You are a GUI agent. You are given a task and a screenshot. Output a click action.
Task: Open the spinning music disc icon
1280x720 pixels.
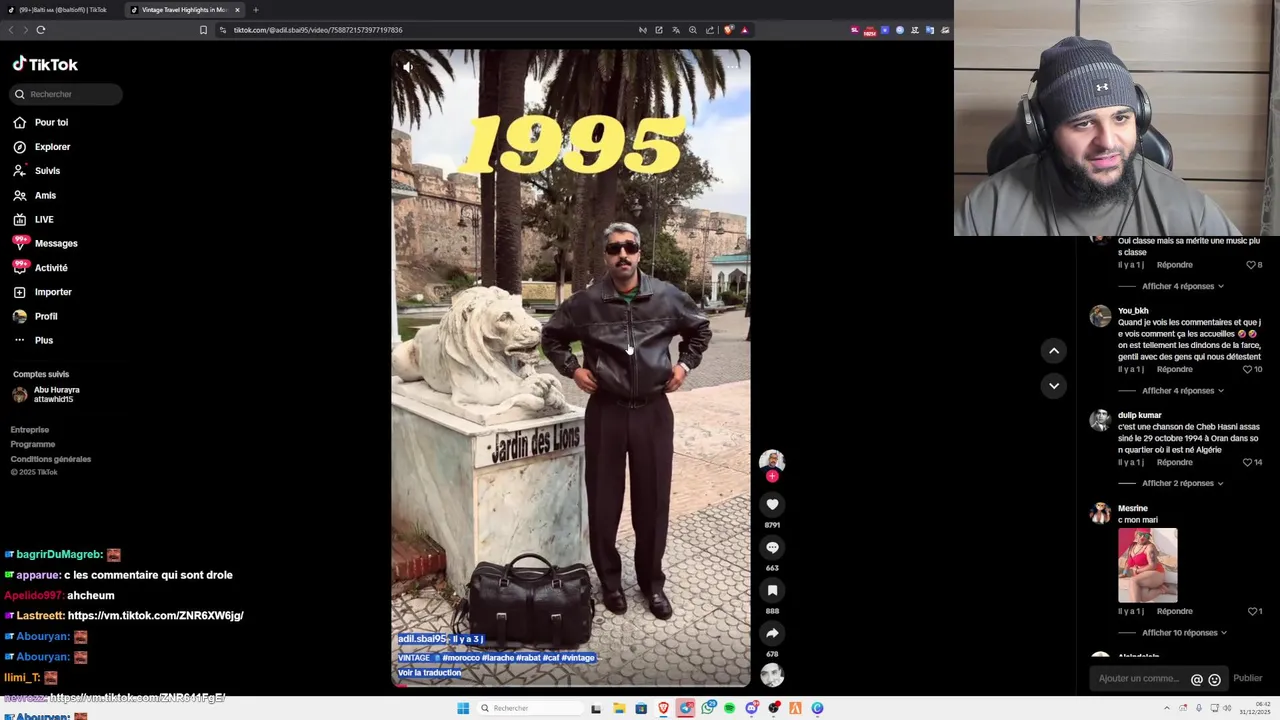(x=772, y=676)
